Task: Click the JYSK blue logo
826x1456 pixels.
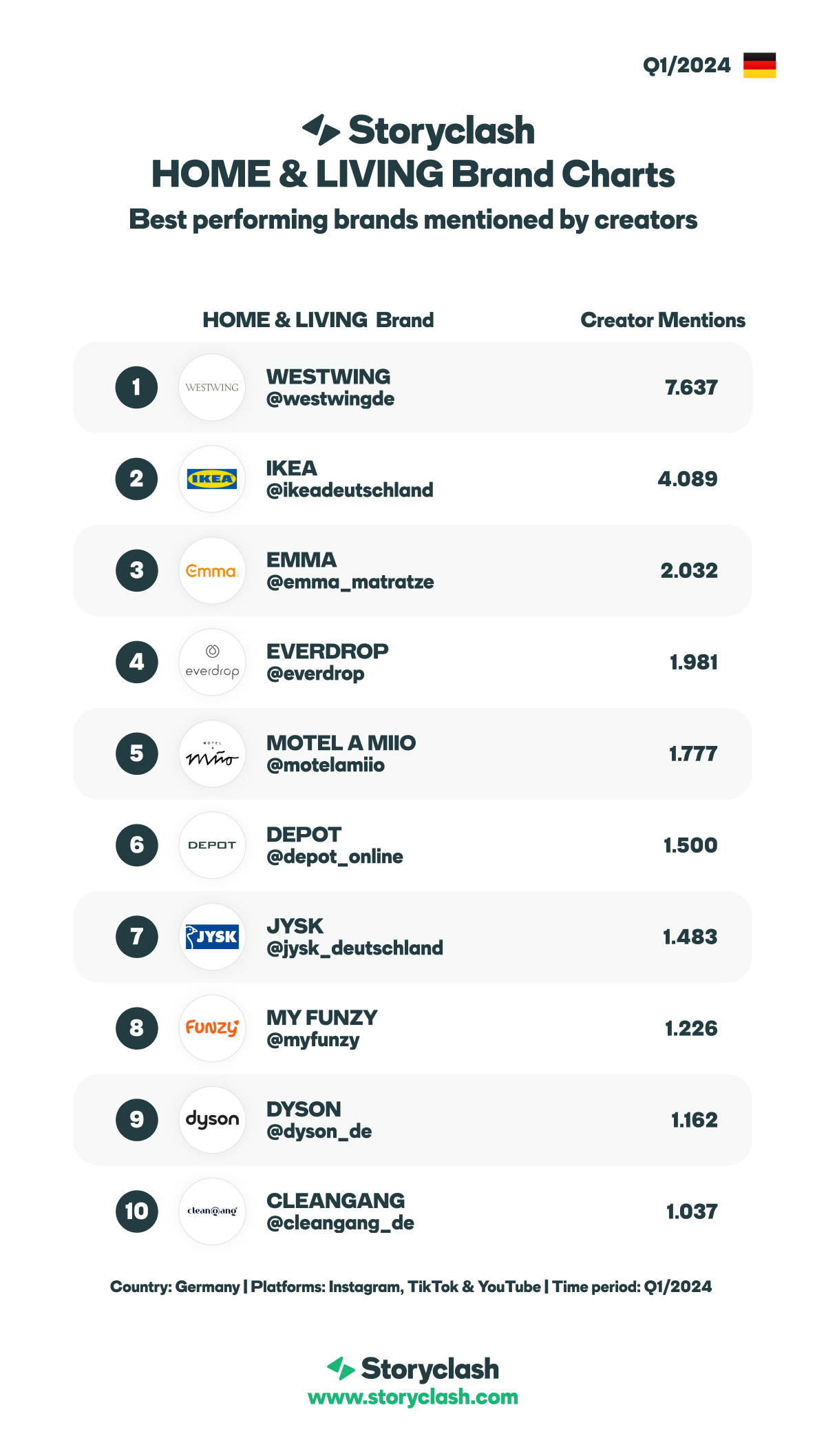Action: coord(212,937)
